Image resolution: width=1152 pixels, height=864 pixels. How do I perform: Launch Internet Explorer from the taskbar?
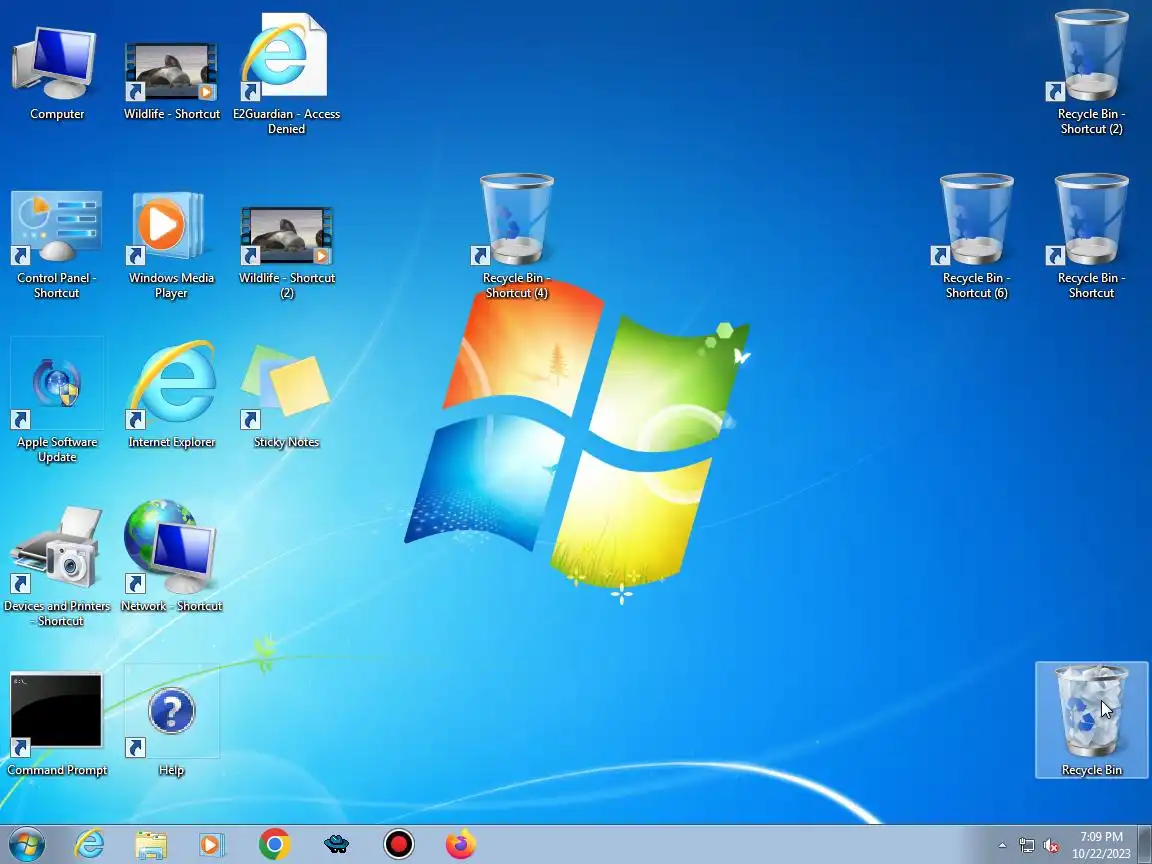coord(89,844)
